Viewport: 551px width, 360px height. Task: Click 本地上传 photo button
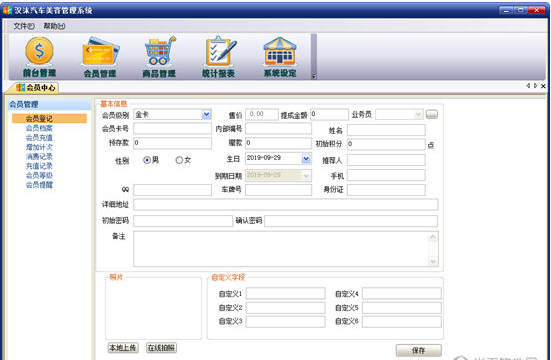click(x=123, y=348)
